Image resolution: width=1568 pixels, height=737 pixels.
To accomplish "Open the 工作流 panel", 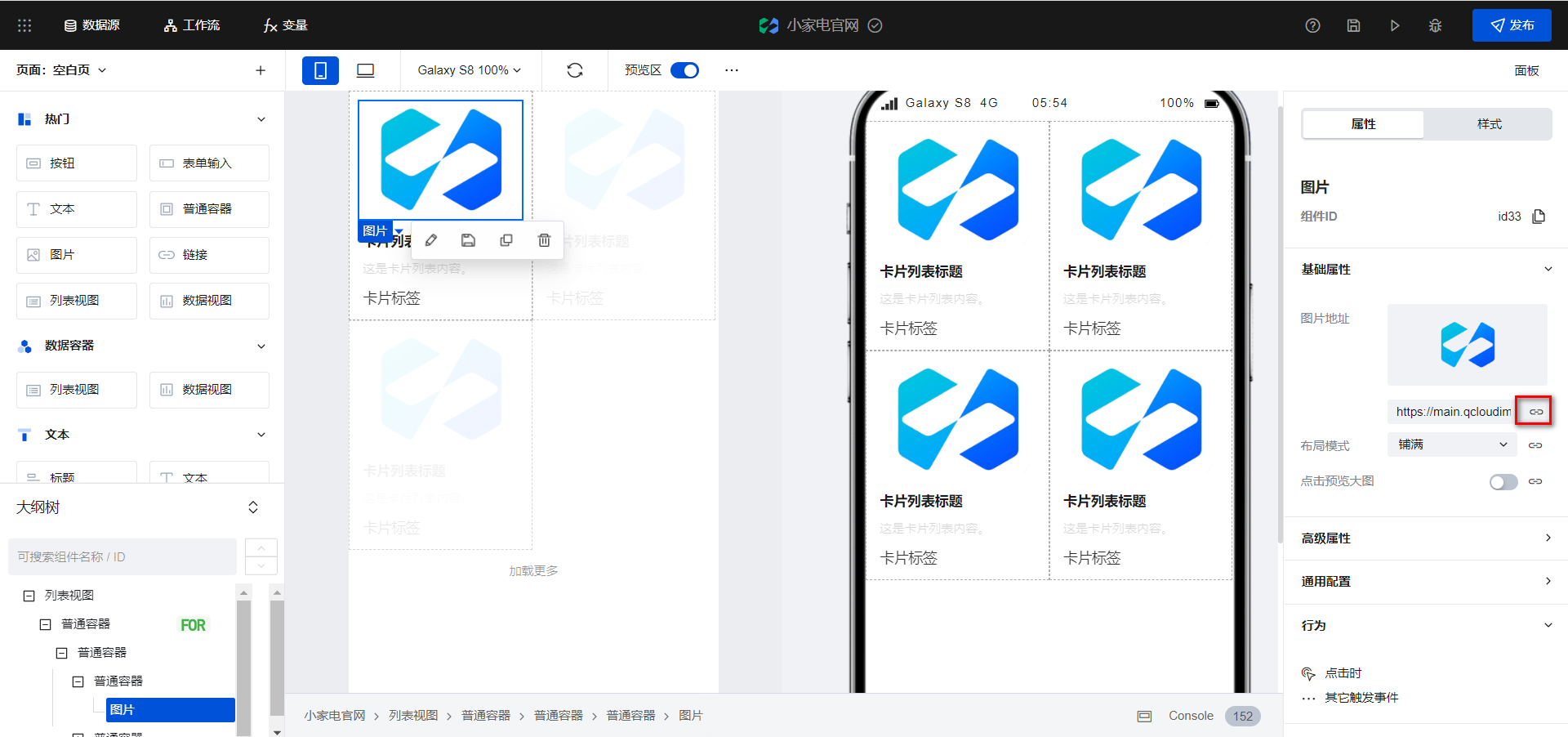I will 192,25.
